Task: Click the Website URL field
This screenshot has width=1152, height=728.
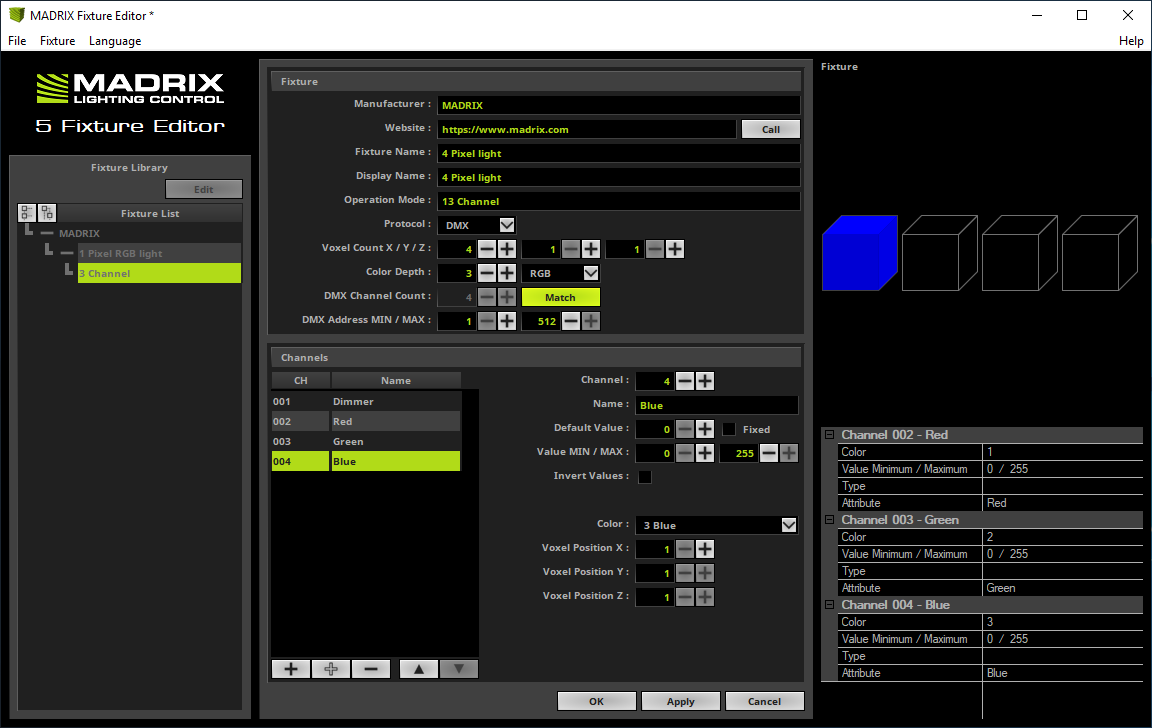Action: 586,129
